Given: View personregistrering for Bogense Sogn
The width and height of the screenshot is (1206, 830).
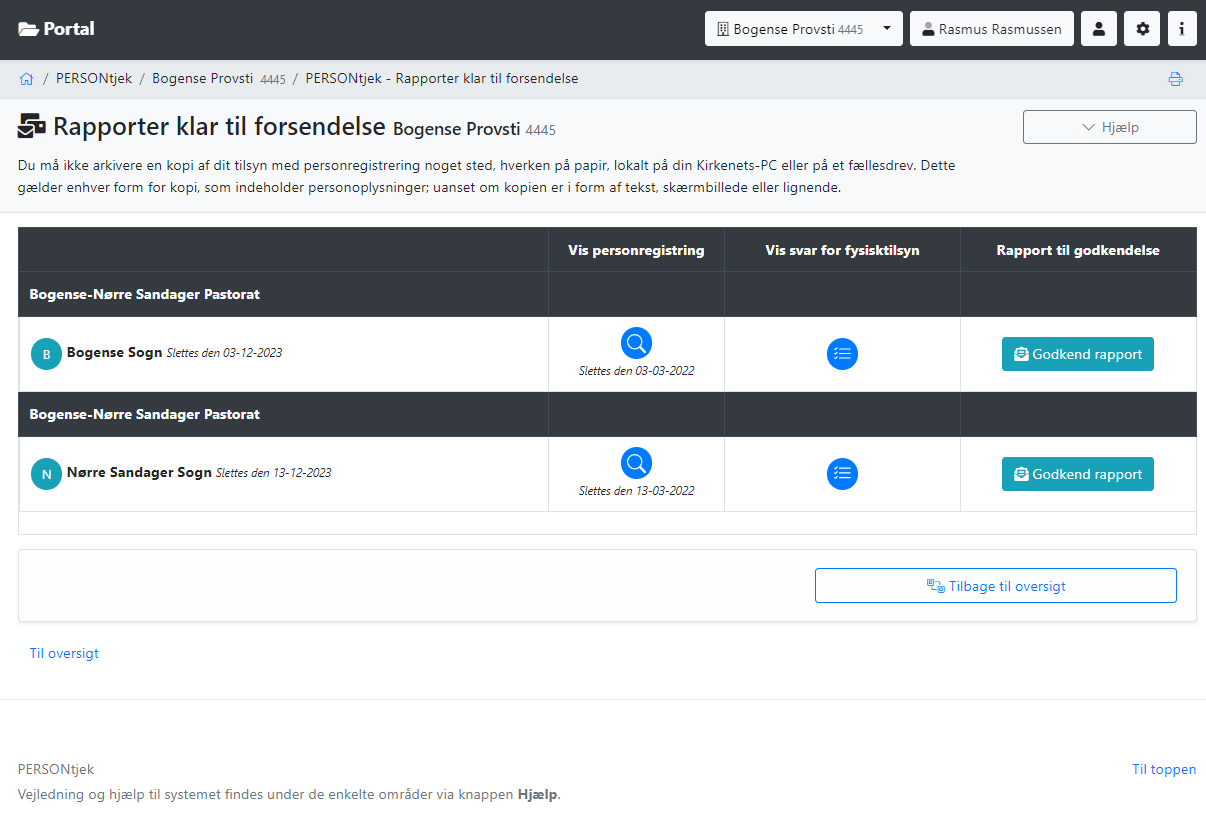Looking at the screenshot, I should 636,343.
